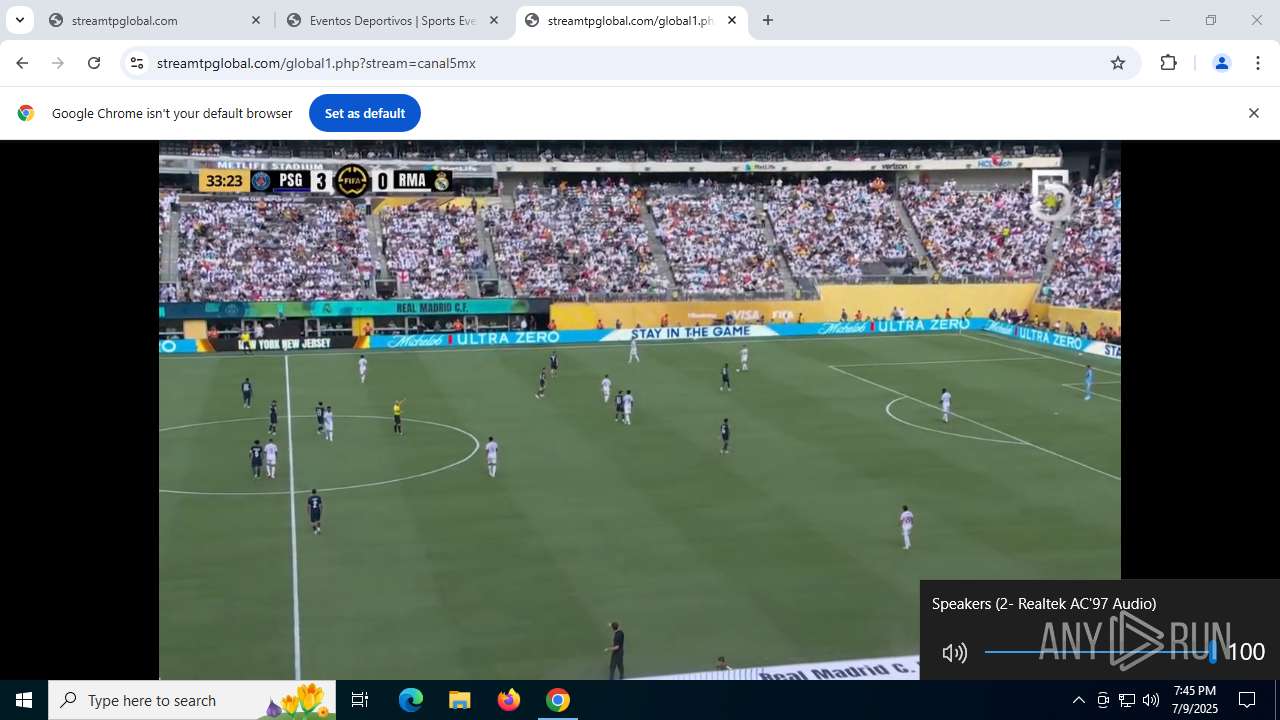The height and width of the screenshot is (720, 1280).
Task: Open the notification center icon
Action: (1247, 700)
